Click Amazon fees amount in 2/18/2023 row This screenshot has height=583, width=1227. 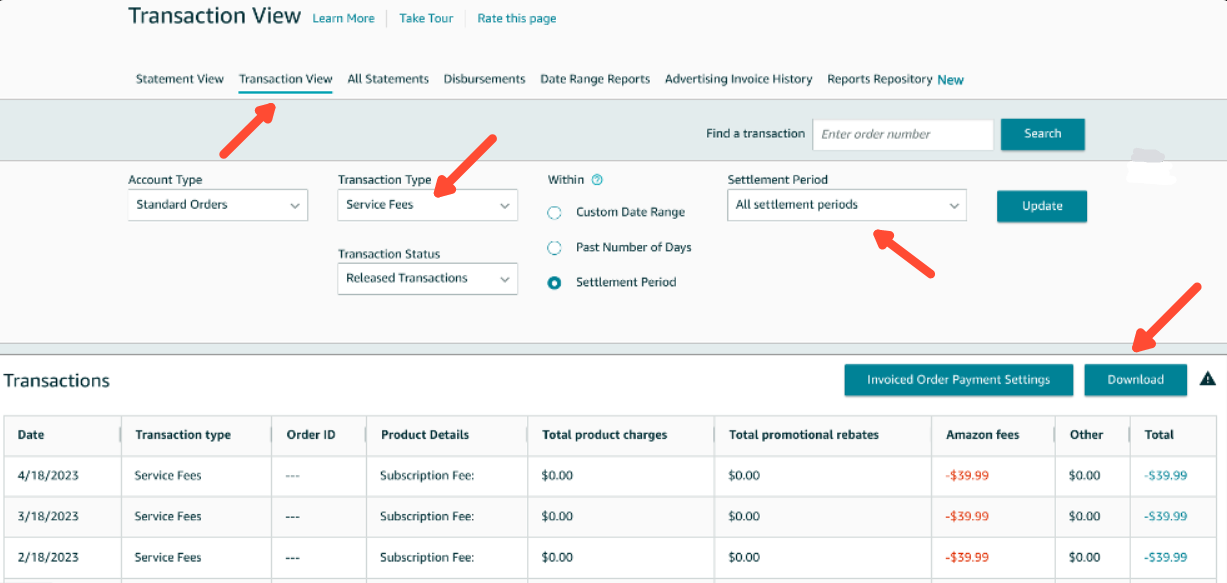coord(967,558)
